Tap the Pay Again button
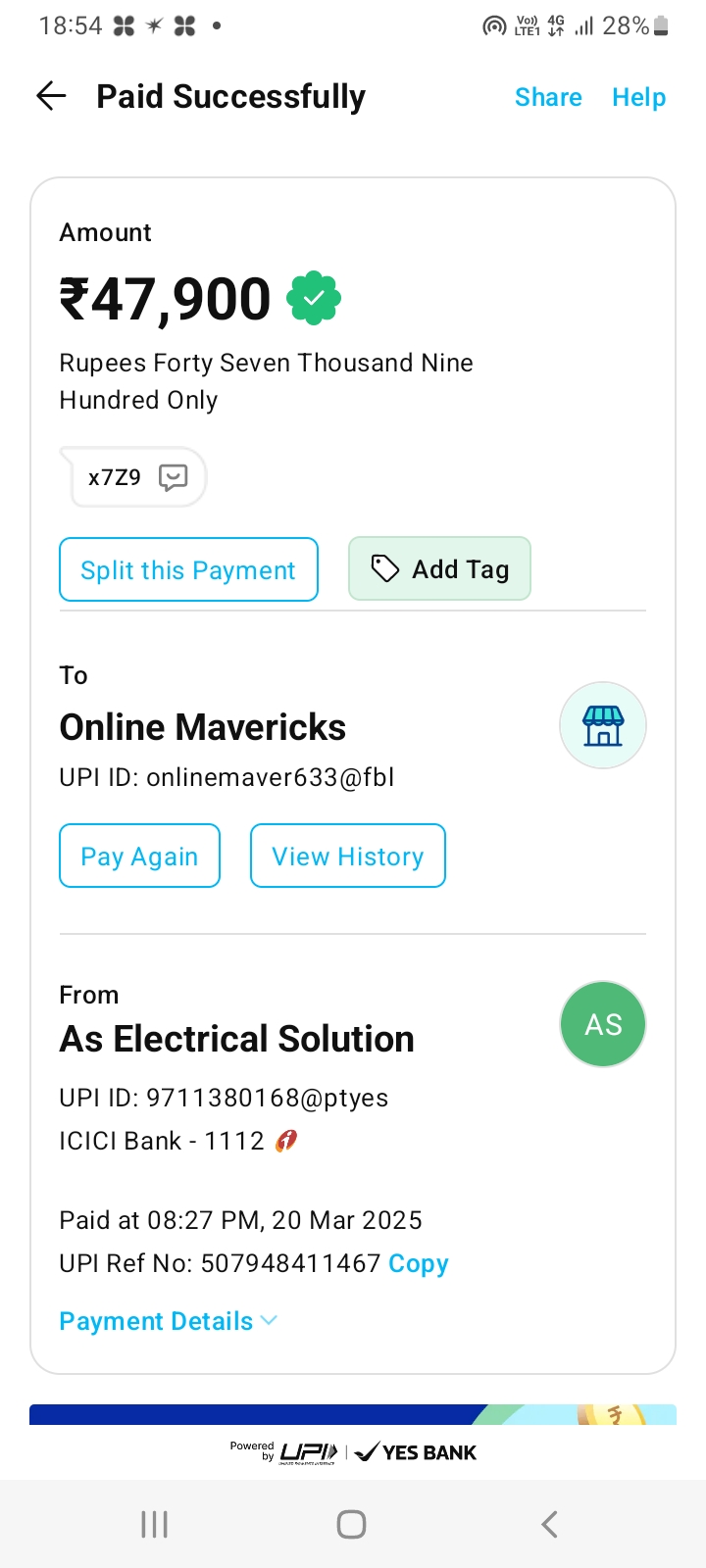706x1568 pixels. (x=139, y=856)
